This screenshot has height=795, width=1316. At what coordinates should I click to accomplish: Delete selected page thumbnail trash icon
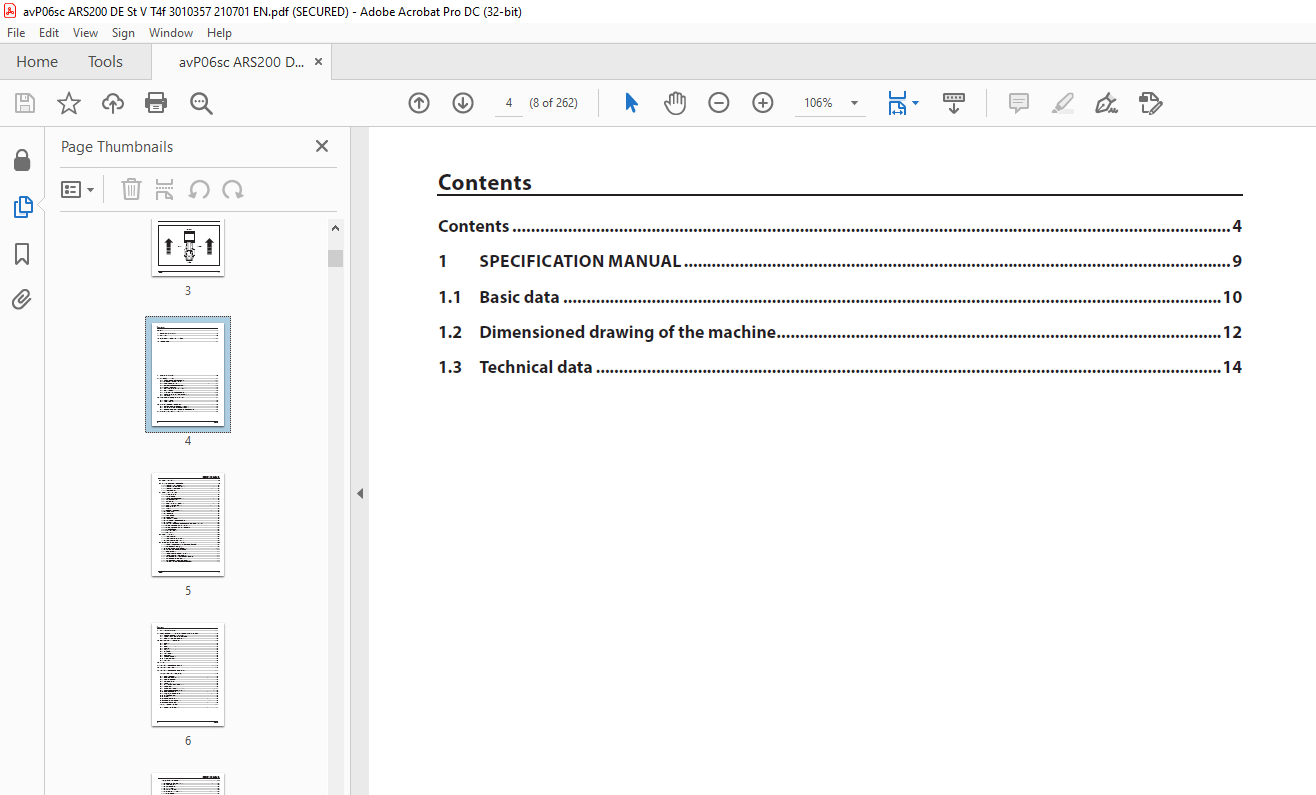click(131, 189)
